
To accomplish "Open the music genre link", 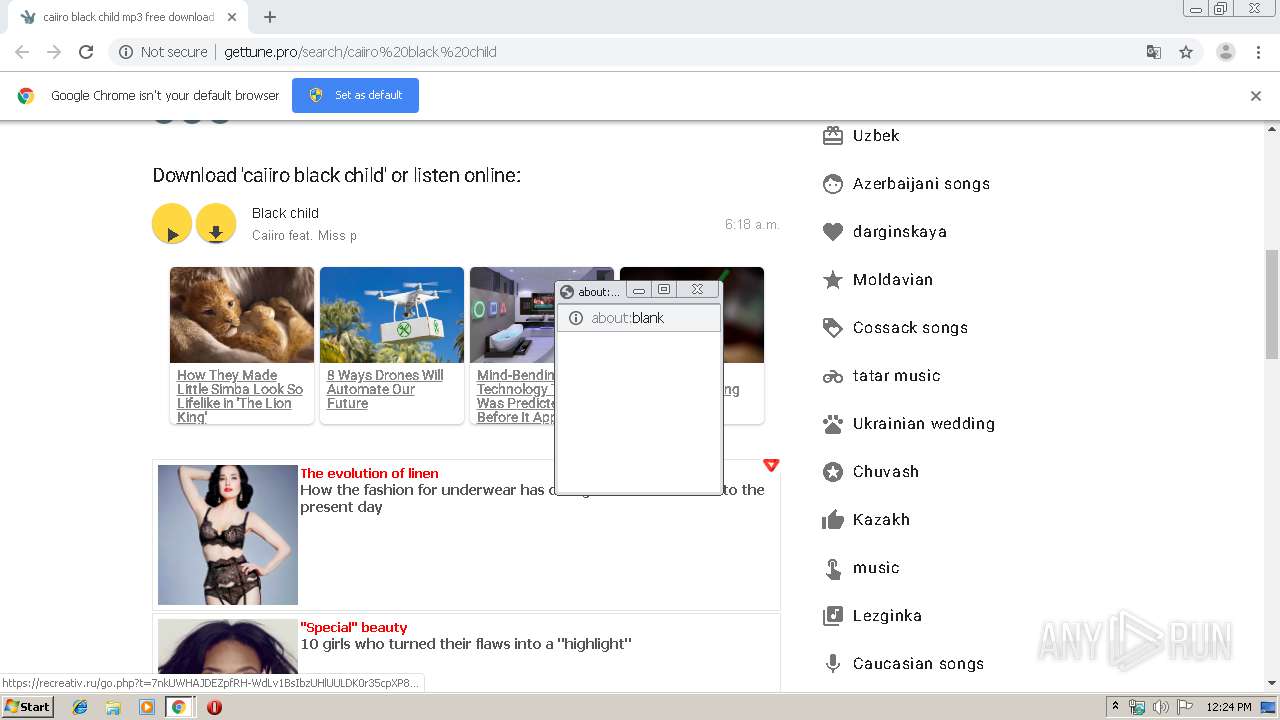I will click(x=876, y=568).
